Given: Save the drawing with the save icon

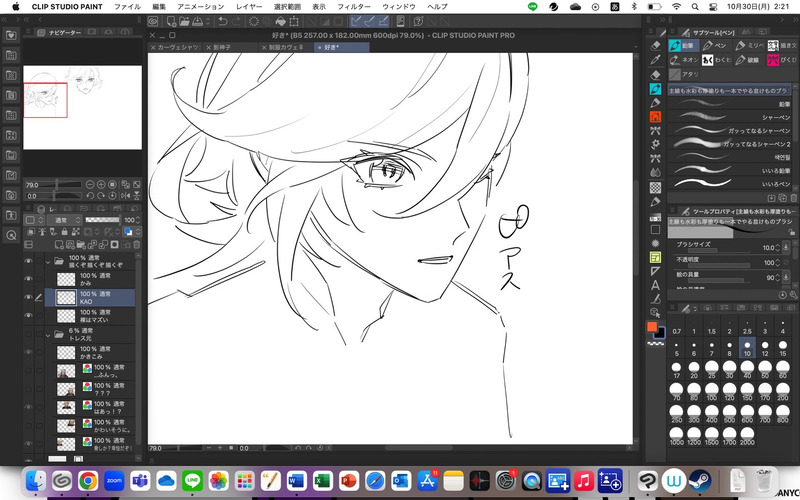Looking at the screenshot, I should (x=197, y=21).
